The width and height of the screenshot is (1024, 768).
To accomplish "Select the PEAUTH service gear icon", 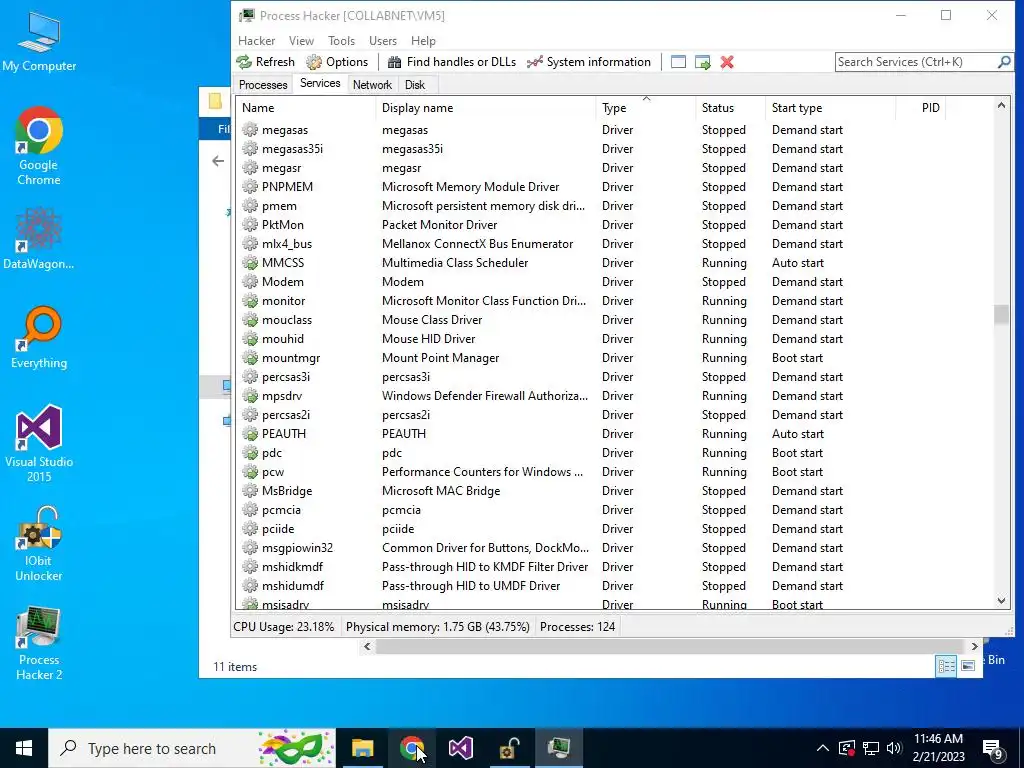I will pos(249,434).
